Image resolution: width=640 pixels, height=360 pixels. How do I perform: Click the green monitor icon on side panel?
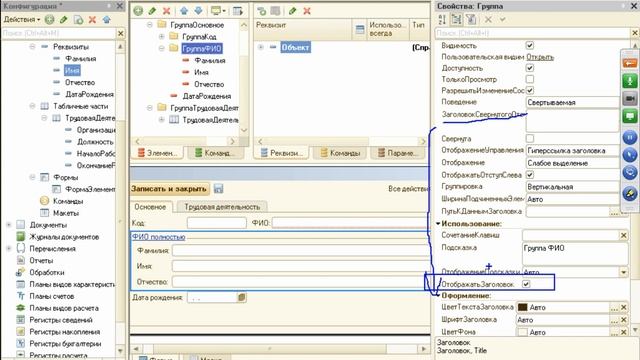click(630, 117)
